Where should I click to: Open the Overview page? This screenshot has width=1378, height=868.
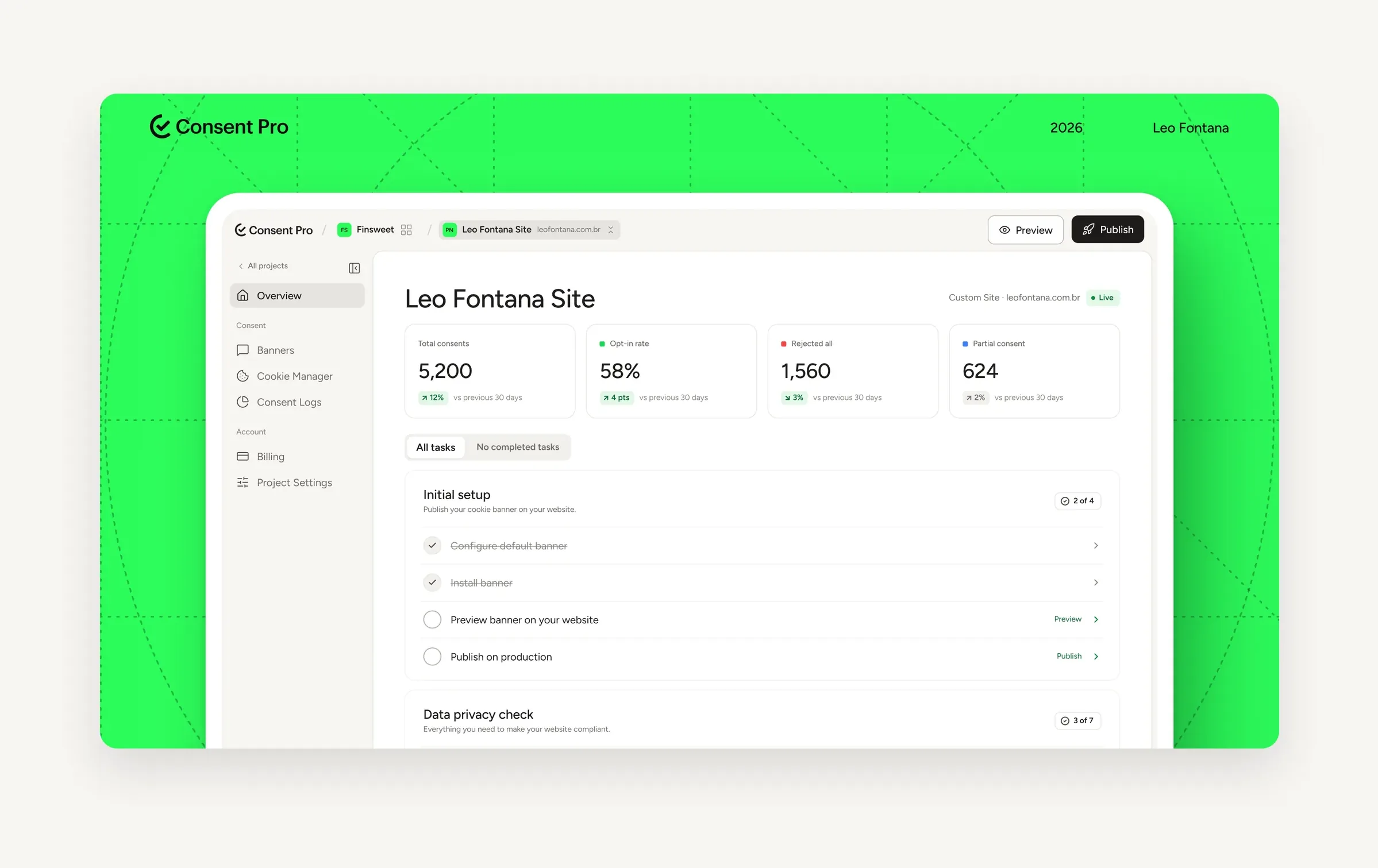pyautogui.click(x=297, y=295)
